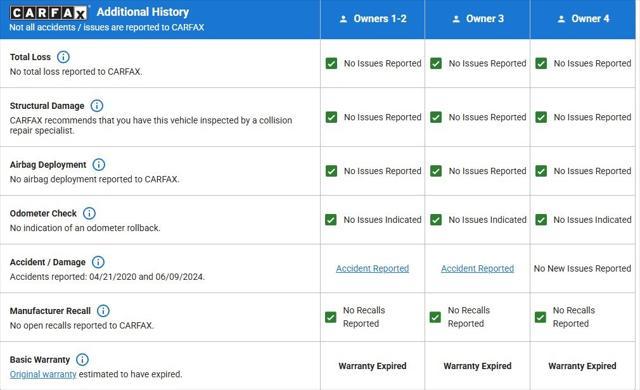Click Total Loss check mark under Owner 3
Screen dimensions: 640x390
click(436, 63)
